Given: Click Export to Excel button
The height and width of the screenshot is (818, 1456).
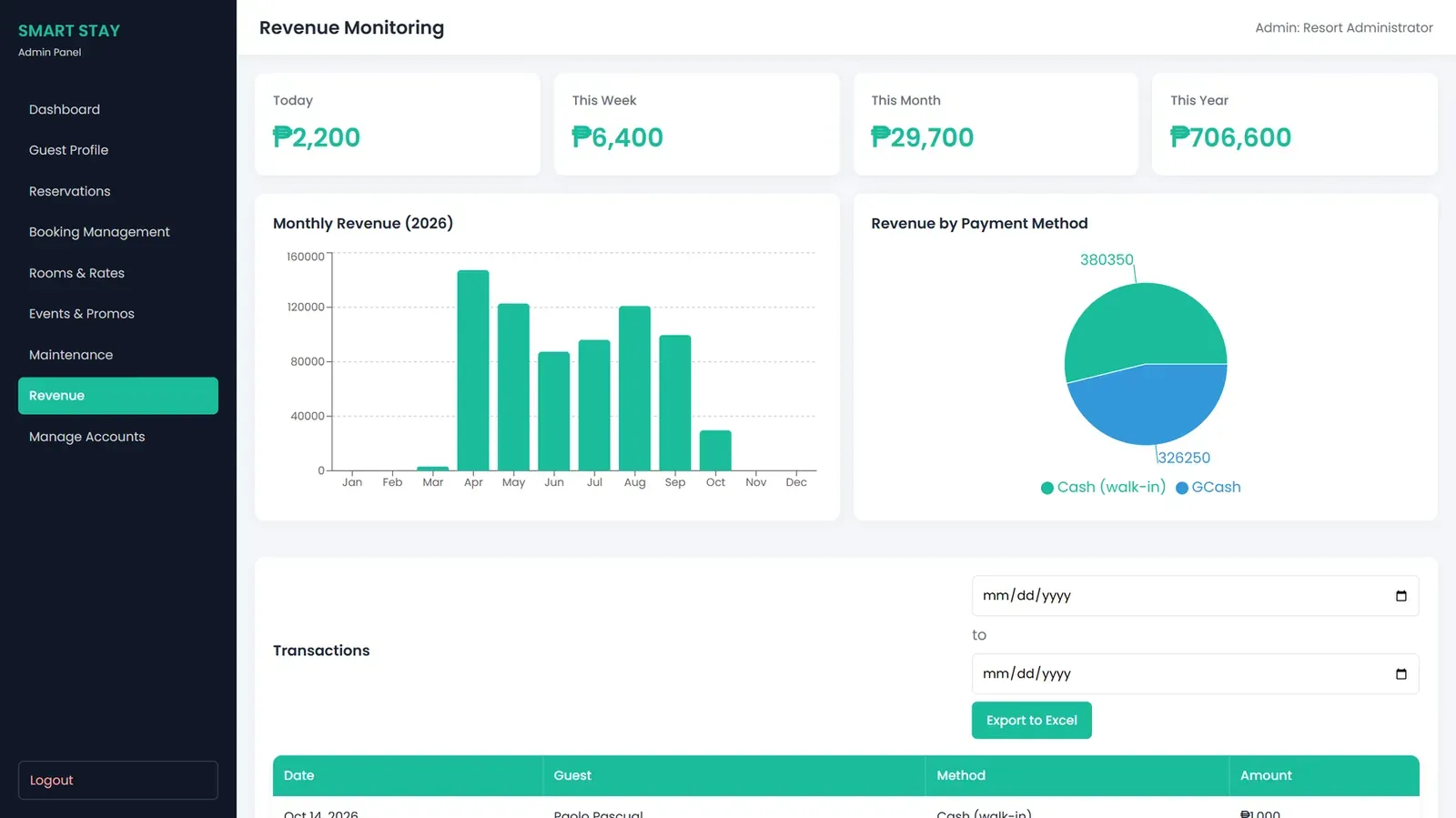Looking at the screenshot, I should 1032,721.
